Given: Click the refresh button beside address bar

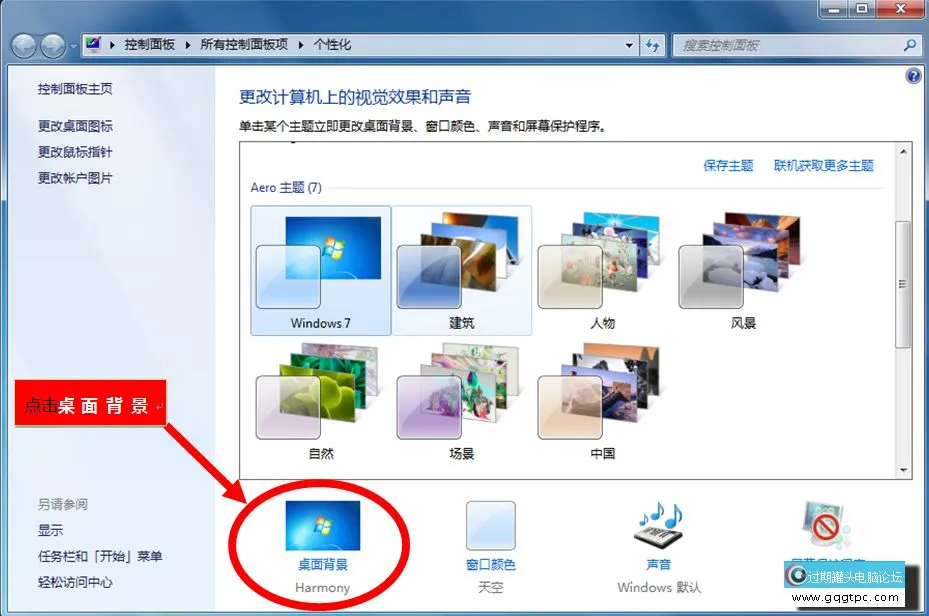Looking at the screenshot, I should point(653,45).
